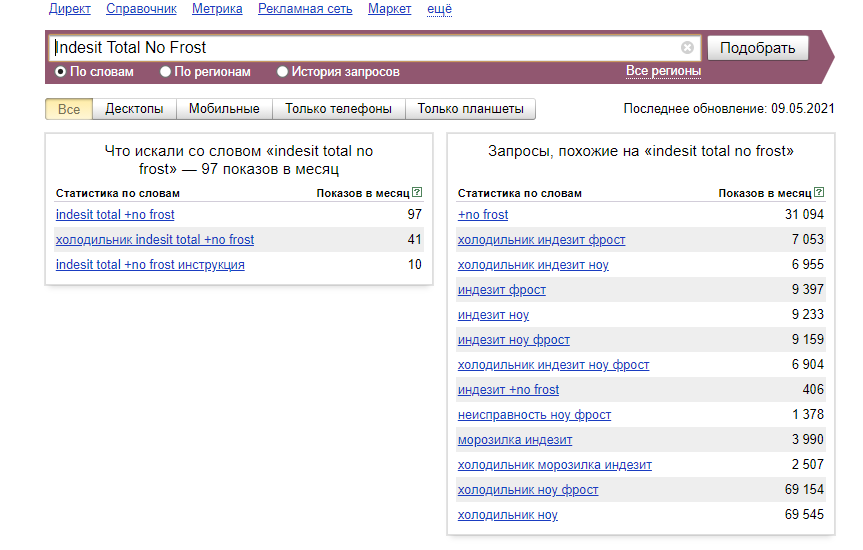Select the История запросов radio button
Screen dimensions: 863x550
coord(282,72)
